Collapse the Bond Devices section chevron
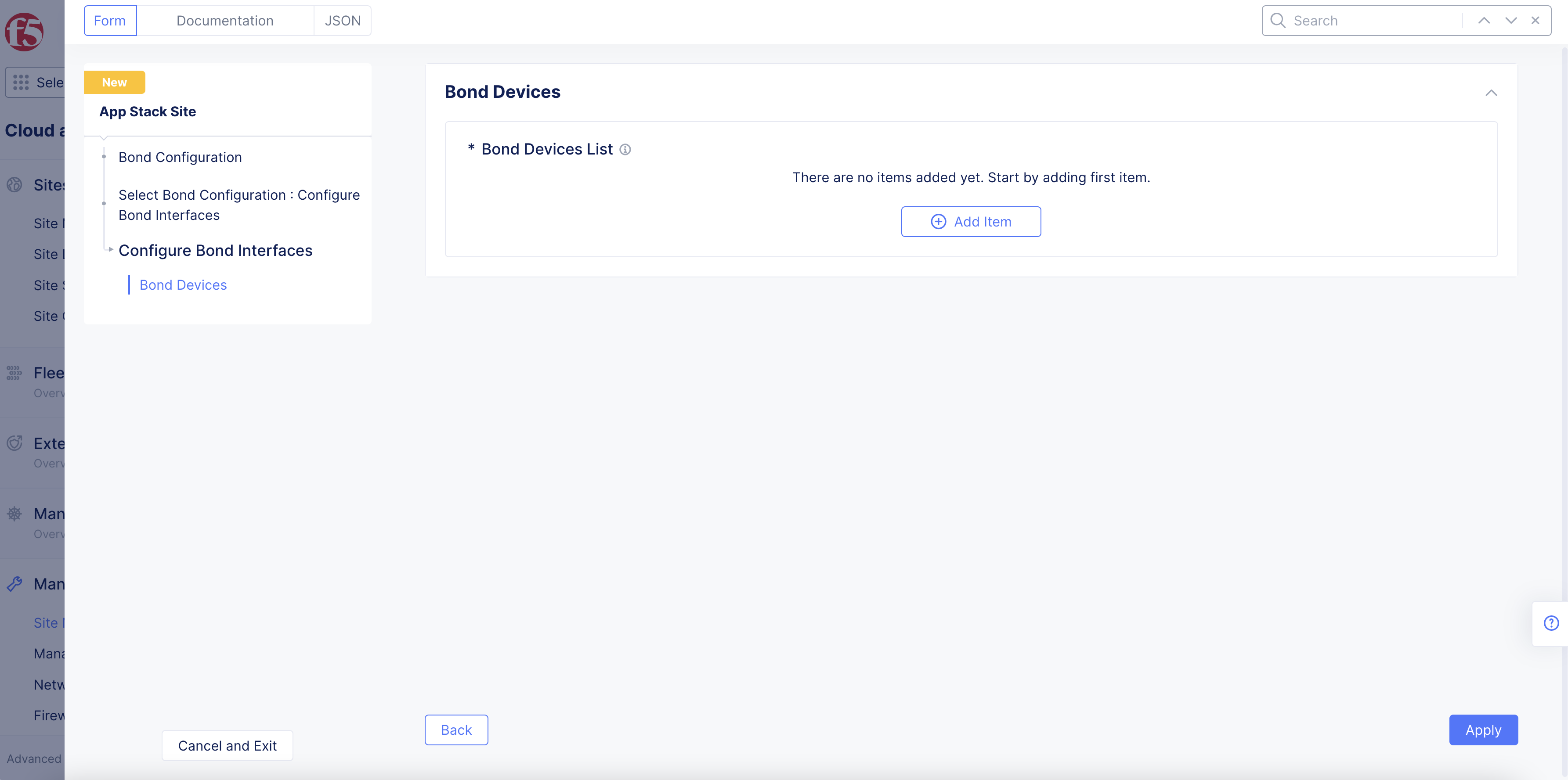1568x780 pixels. [1491, 93]
